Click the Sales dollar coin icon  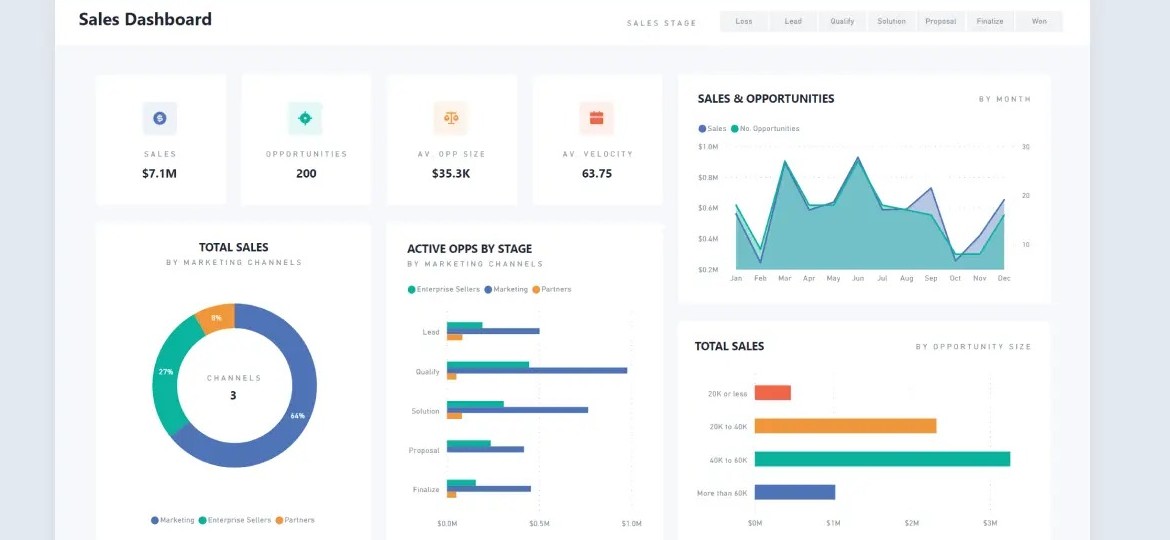click(x=160, y=118)
